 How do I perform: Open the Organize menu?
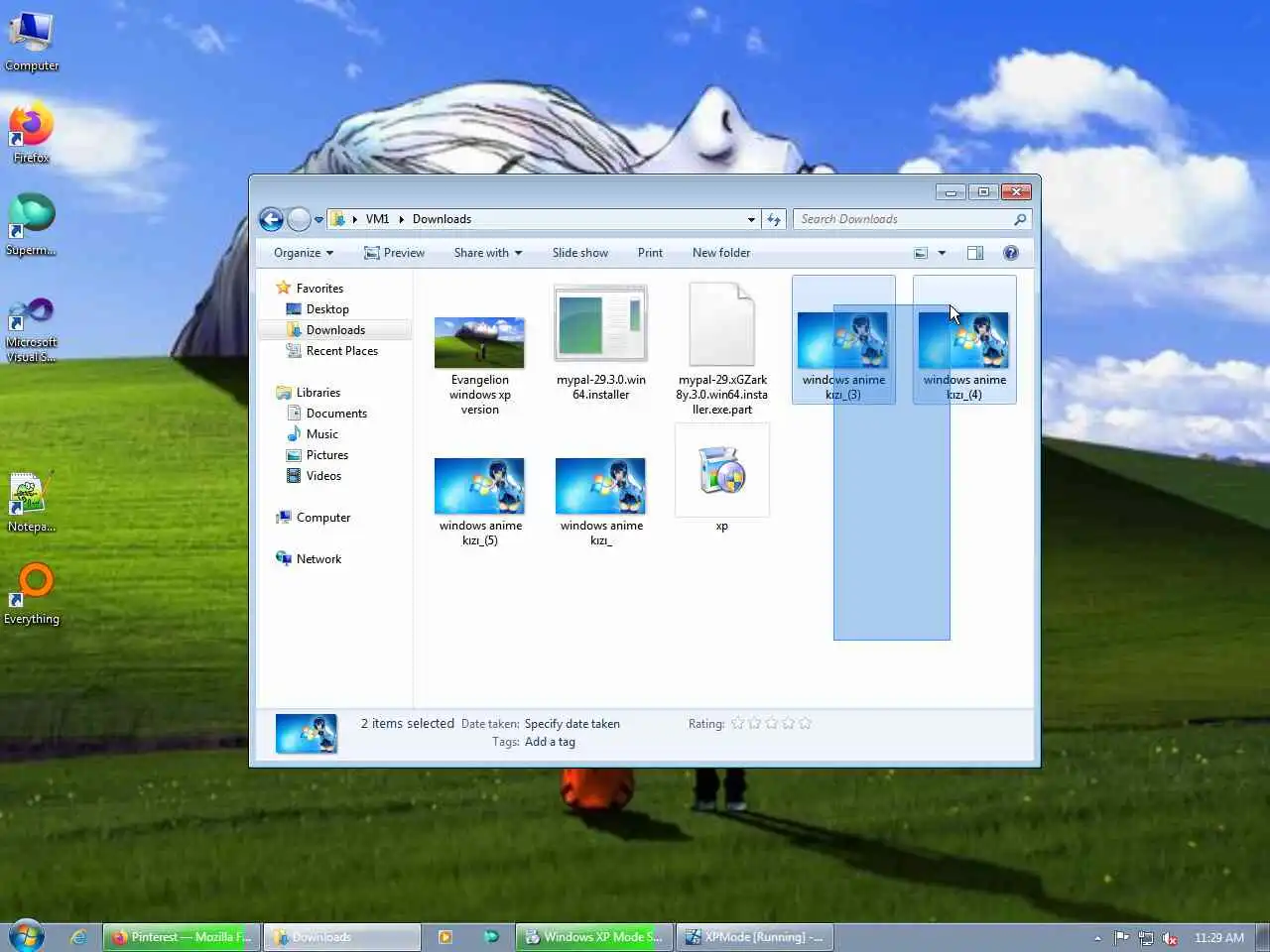304,253
